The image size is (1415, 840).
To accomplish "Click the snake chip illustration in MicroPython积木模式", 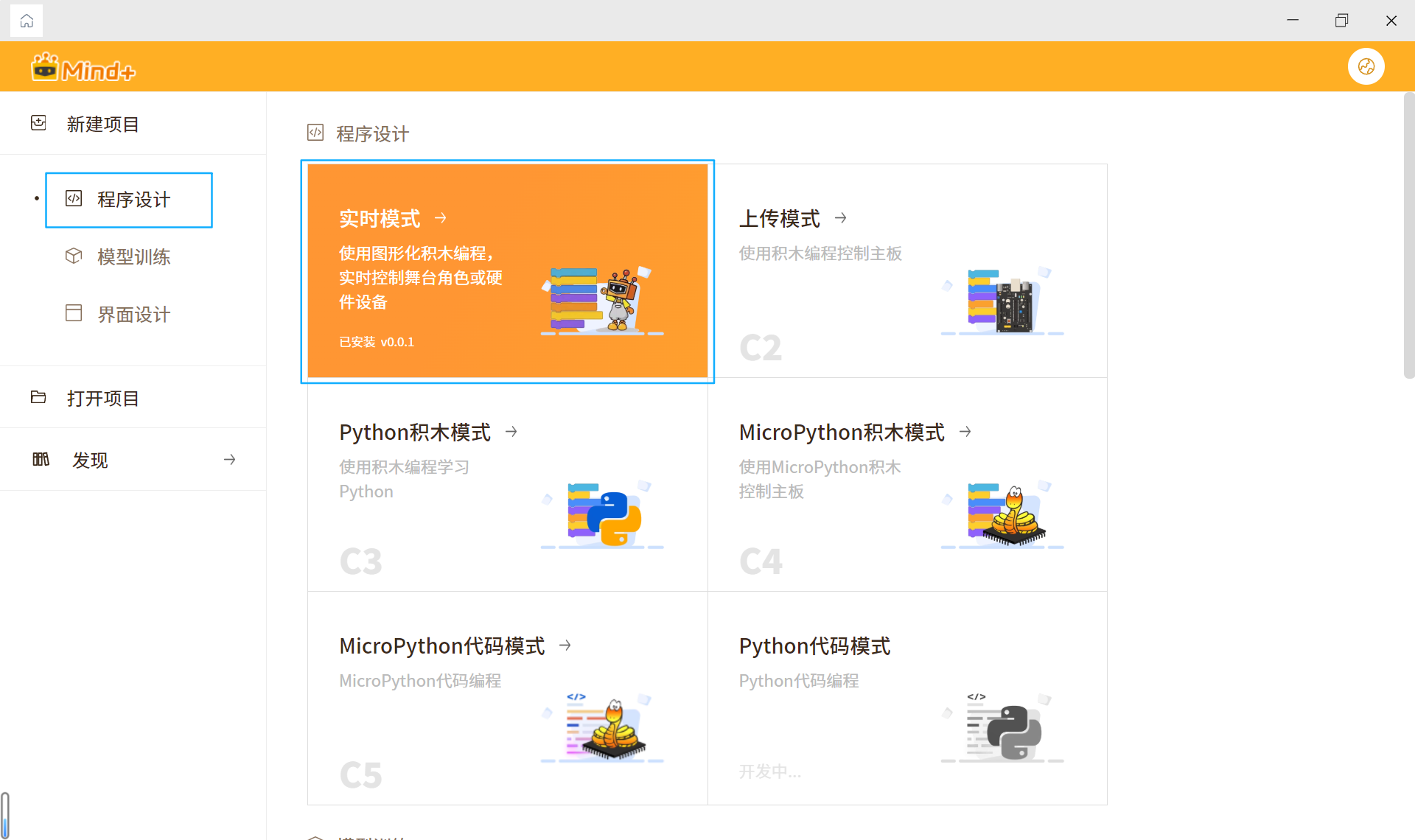I will 1002,514.
